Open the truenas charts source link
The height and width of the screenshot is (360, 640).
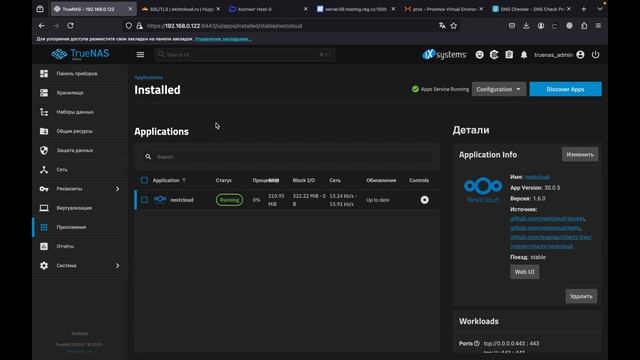551,242
